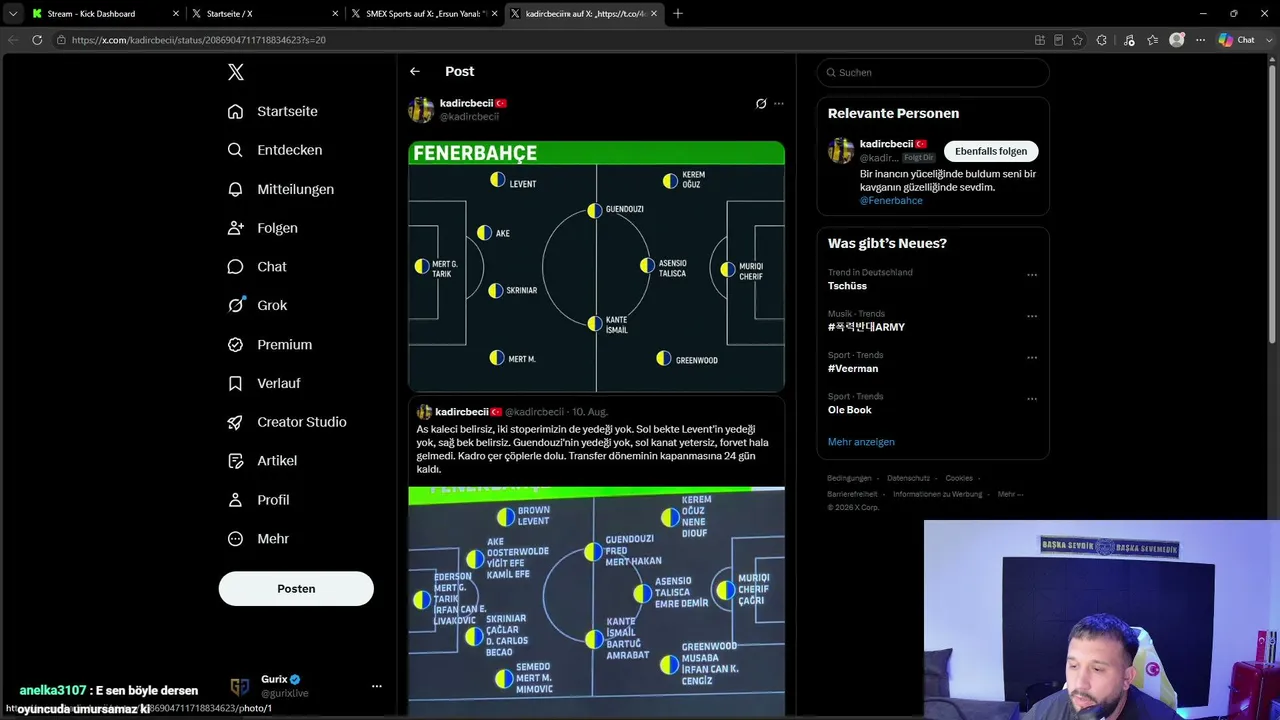Close the Startseite / X tab
This screenshot has height=720, width=1280.
tap(335, 14)
